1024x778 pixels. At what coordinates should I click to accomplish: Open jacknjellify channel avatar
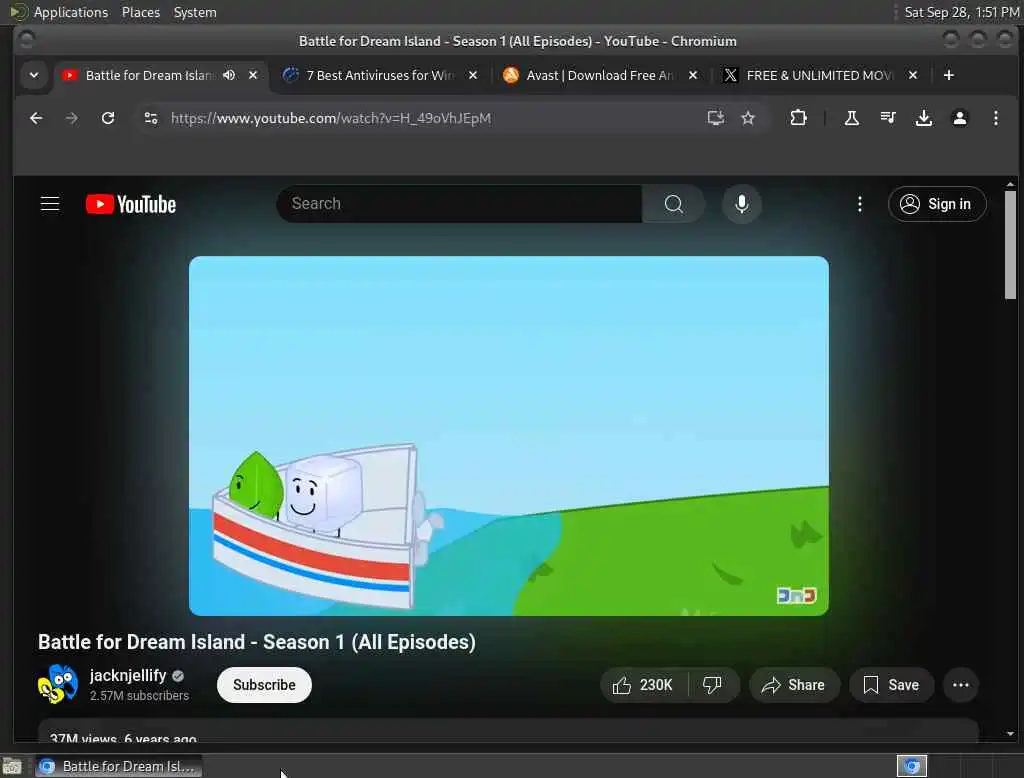pyautogui.click(x=57, y=685)
